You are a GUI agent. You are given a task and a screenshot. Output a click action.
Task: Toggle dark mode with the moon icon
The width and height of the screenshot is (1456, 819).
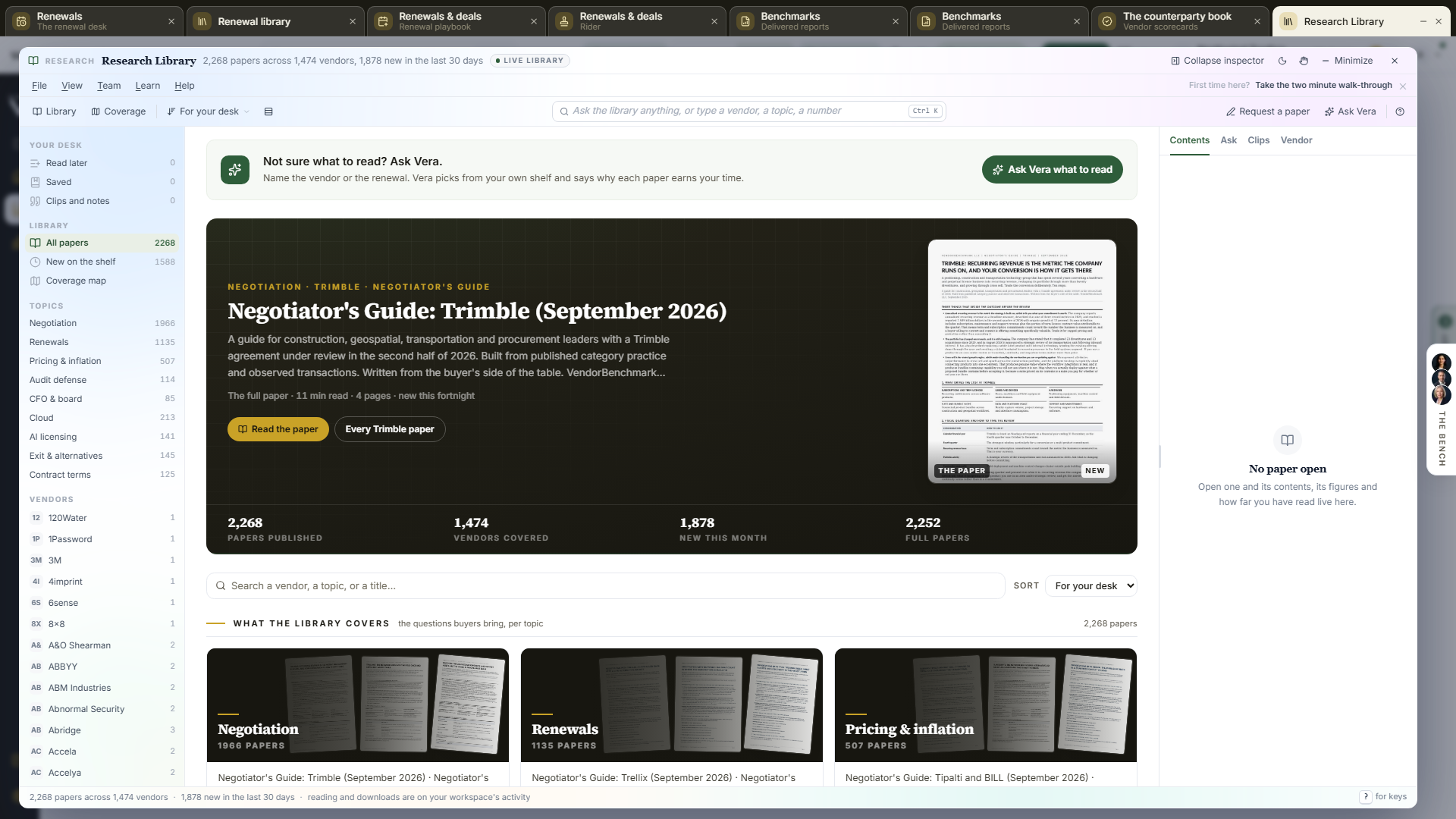tap(1282, 61)
